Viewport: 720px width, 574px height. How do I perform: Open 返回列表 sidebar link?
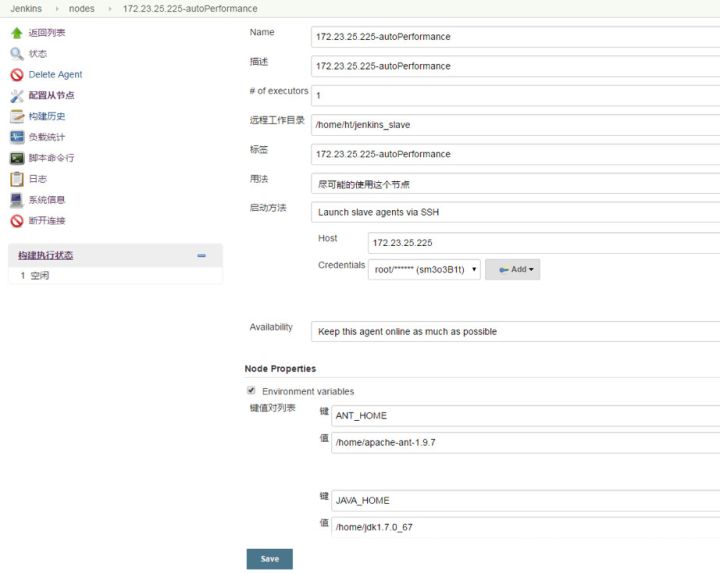pos(47,33)
